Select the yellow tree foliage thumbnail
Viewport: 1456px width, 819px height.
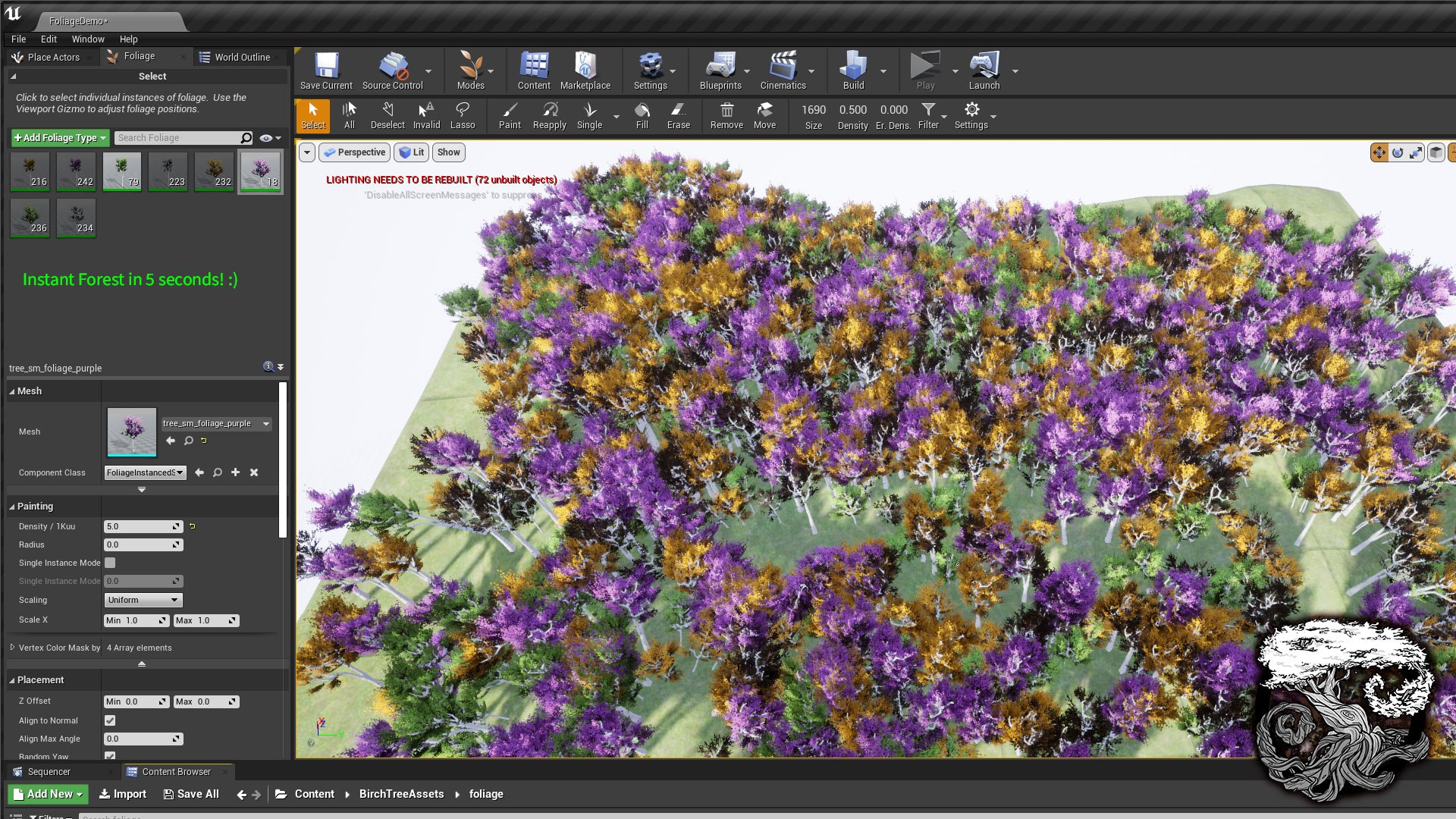[x=214, y=172]
